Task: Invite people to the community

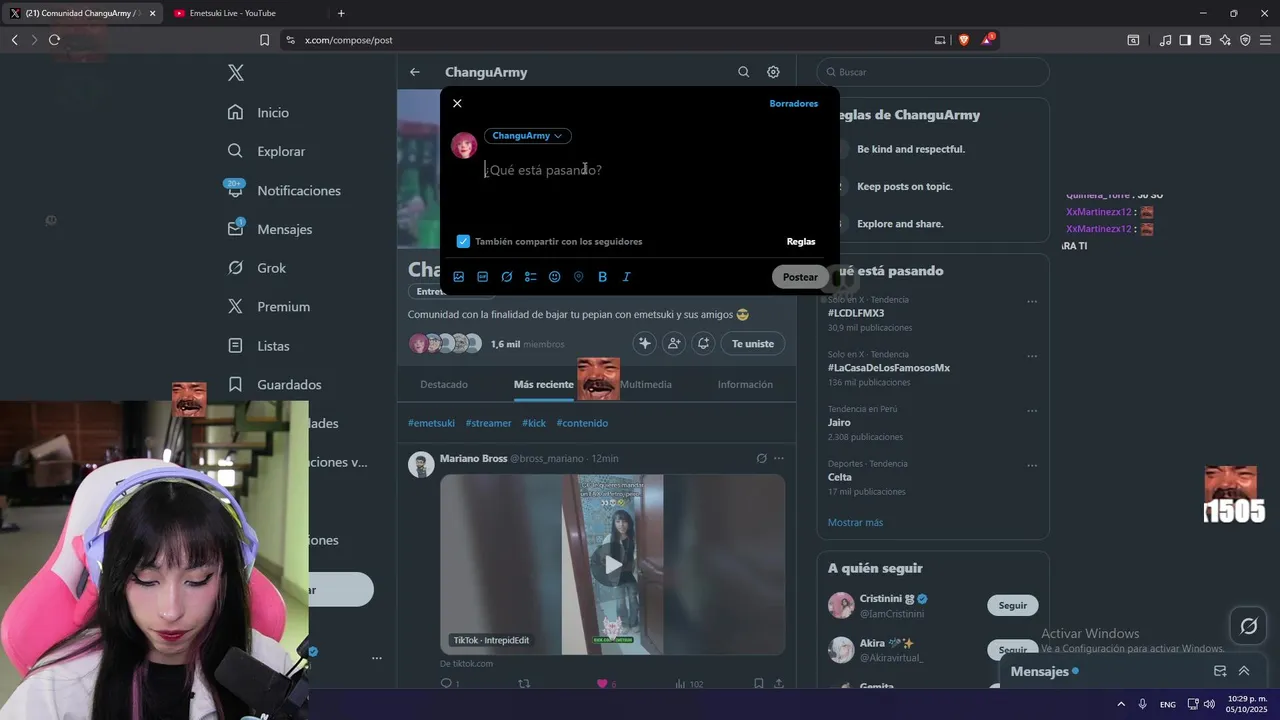Action: (x=674, y=344)
